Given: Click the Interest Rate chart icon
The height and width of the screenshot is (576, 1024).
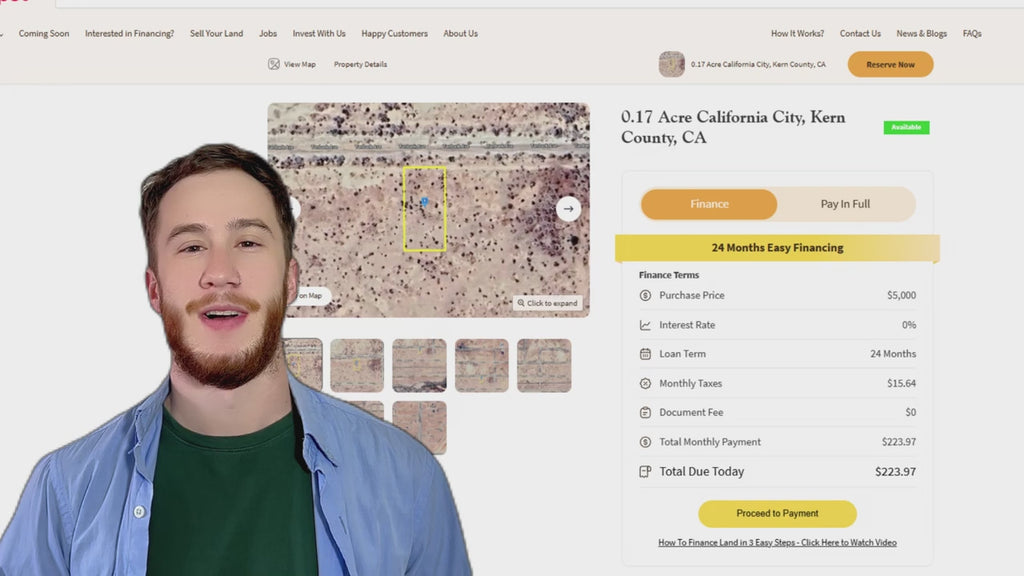Looking at the screenshot, I should [645, 325].
